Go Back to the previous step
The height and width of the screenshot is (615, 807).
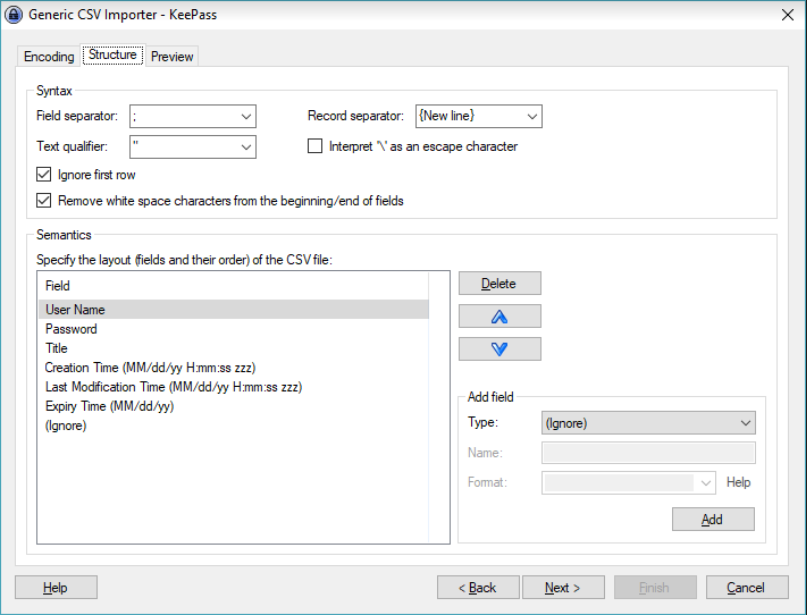(x=478, y=587)
